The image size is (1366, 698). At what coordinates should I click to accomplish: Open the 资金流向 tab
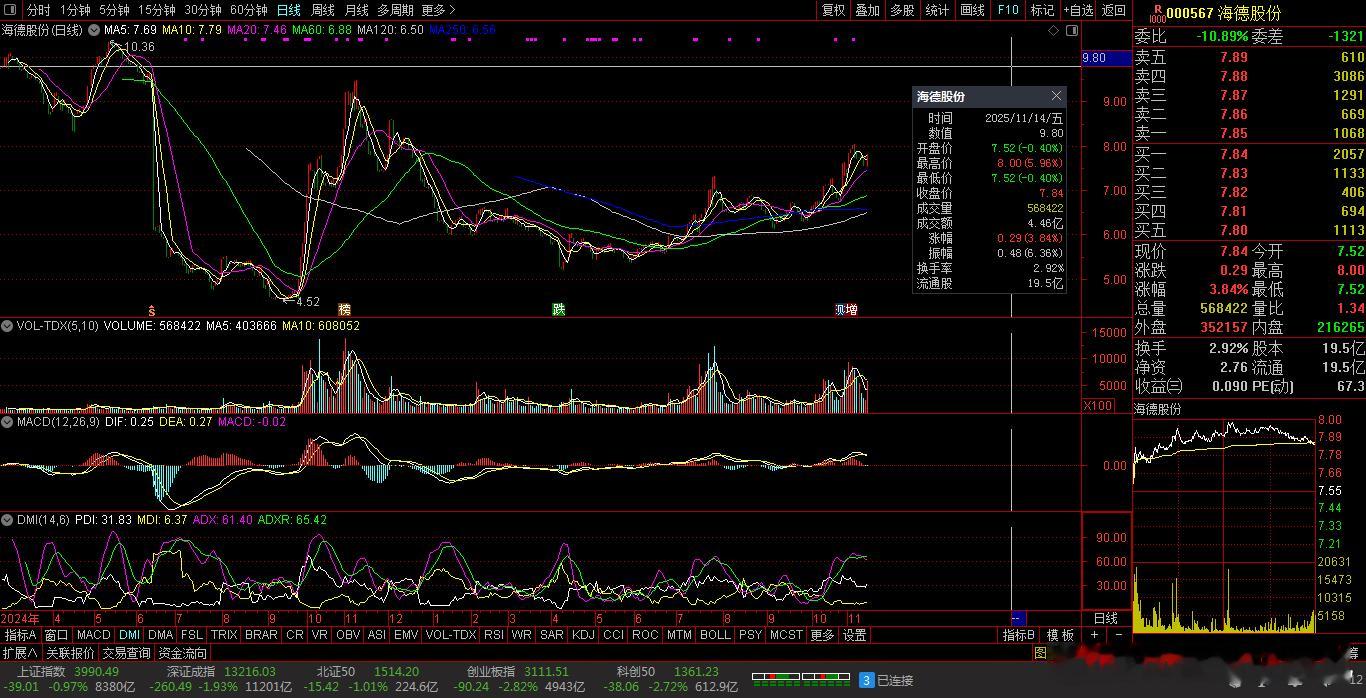point(182,653)
